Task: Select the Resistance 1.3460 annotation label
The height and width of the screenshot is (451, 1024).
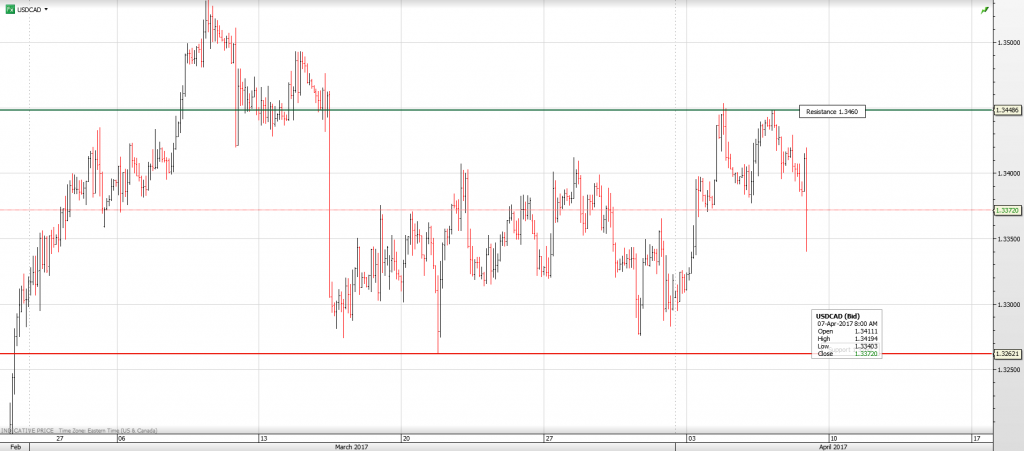Action: (x=832, y=112)
